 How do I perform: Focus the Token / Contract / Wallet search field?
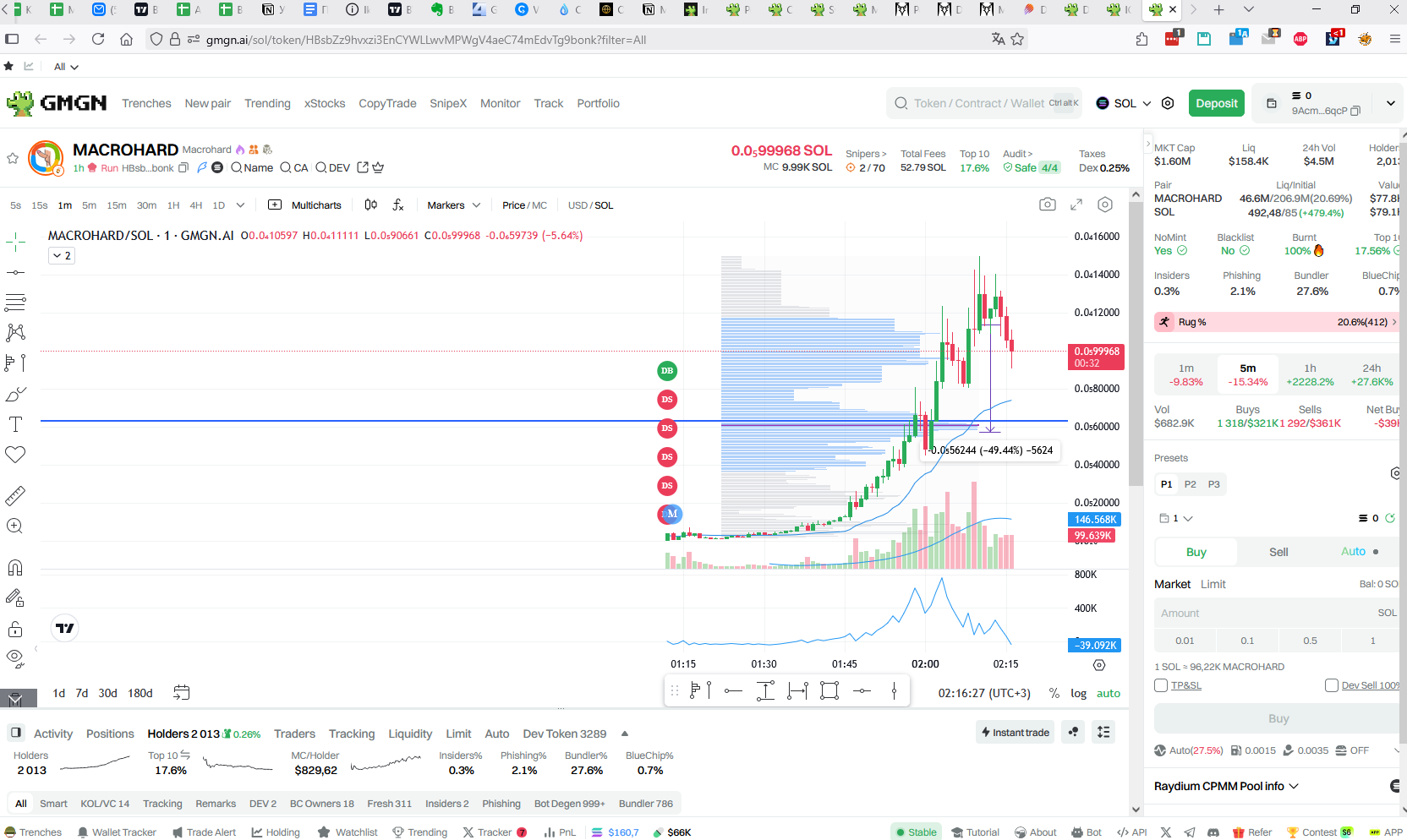(x=984, y=103)
